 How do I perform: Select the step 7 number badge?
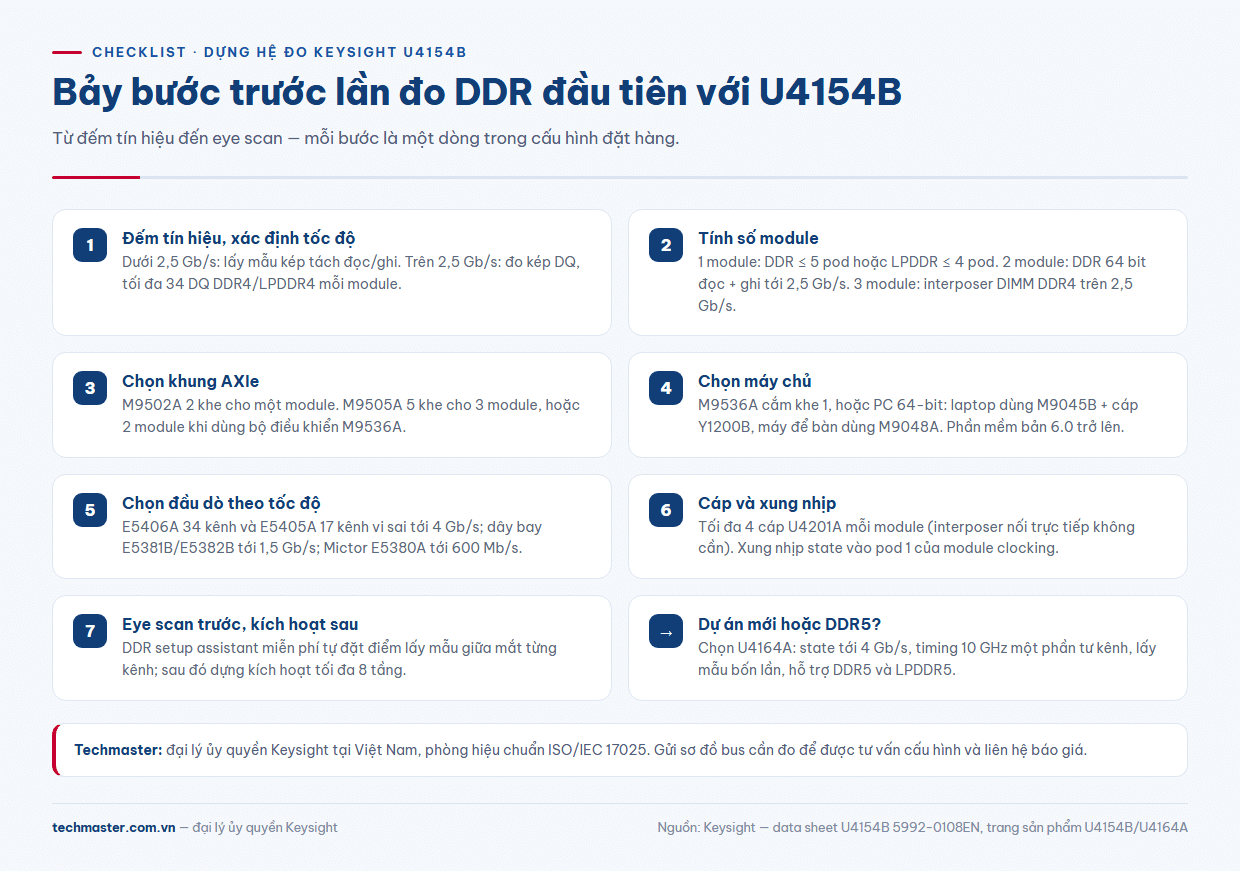click(x=90, y=631)
